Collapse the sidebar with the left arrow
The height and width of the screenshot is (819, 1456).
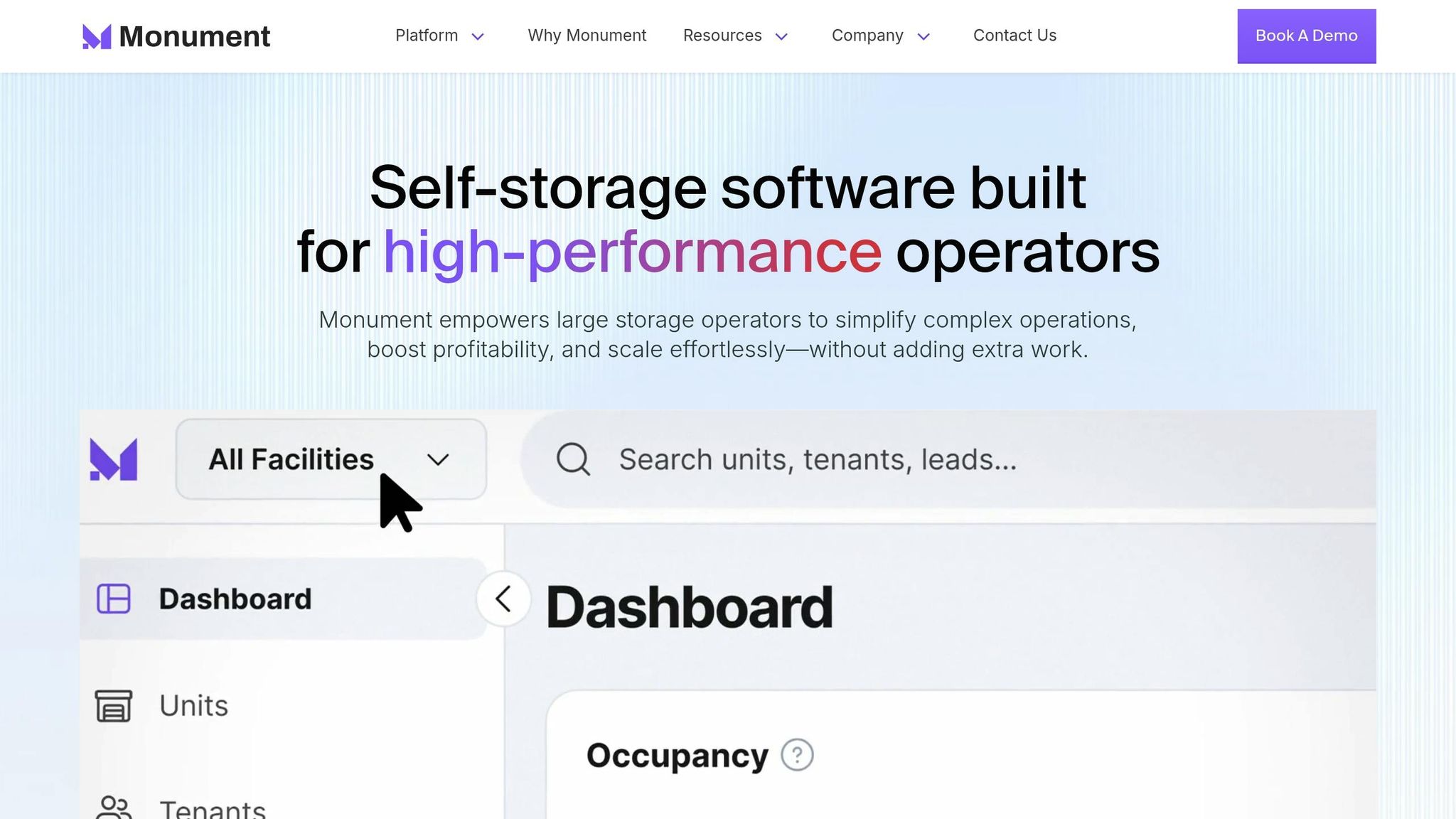point(503,599)
